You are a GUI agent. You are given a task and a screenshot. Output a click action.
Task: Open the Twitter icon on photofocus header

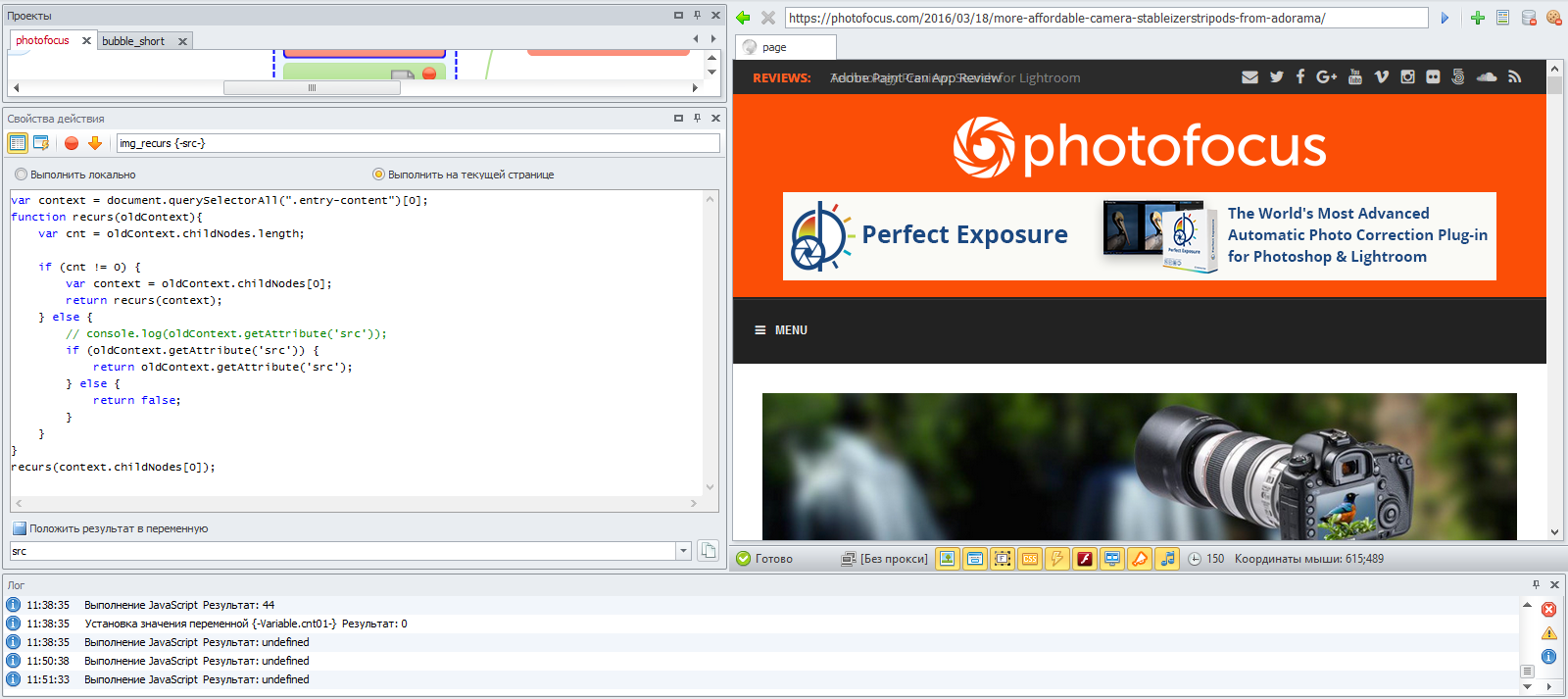[1276, 77]
